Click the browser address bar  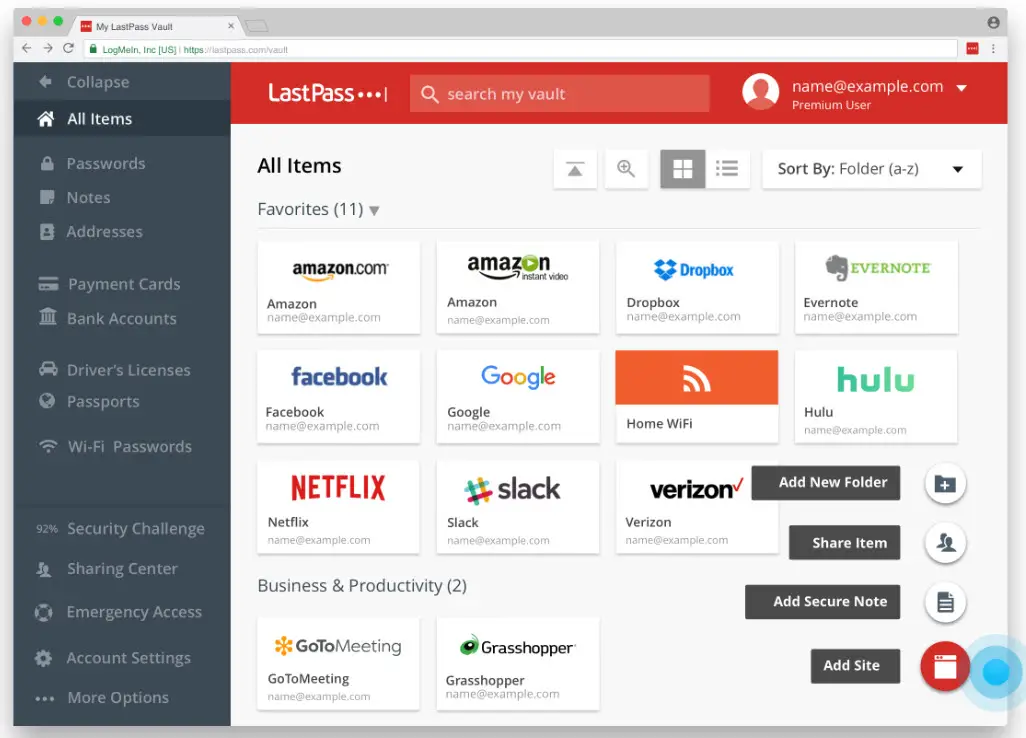click(x=521, y=49)
